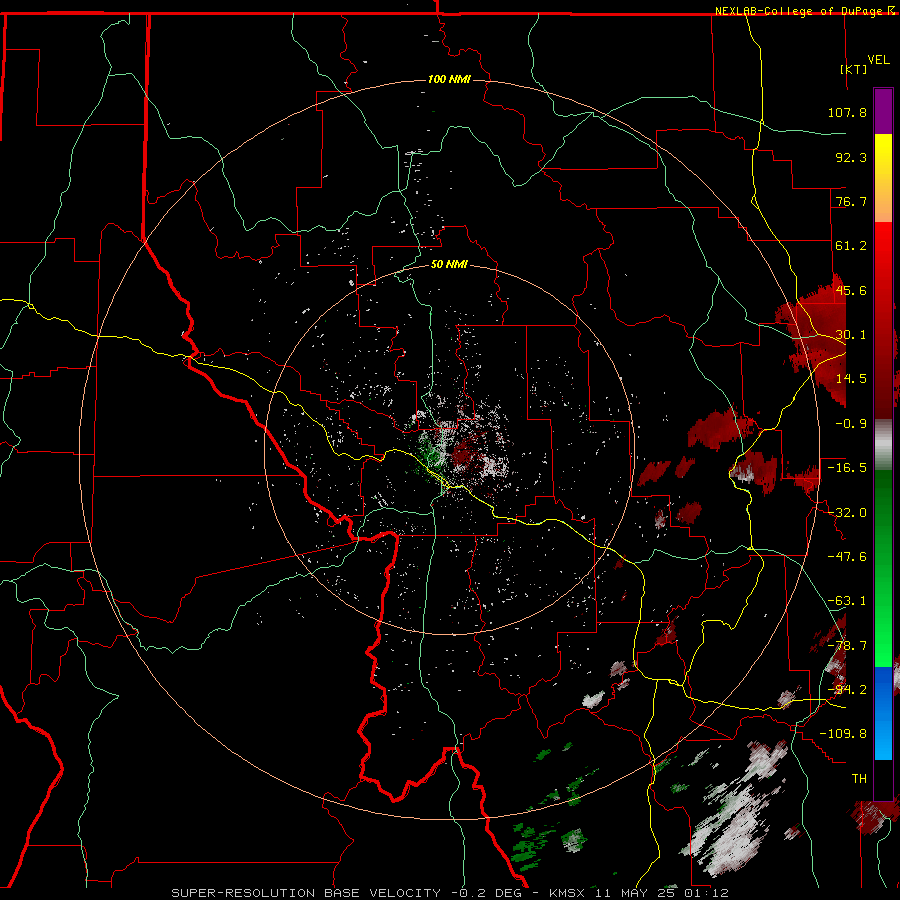Click the 92.3 scale value

851,157
